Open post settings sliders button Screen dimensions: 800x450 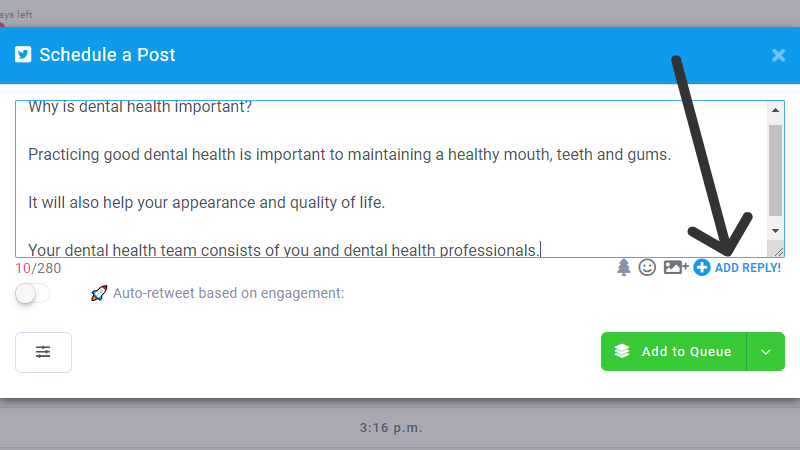point(43,352)
